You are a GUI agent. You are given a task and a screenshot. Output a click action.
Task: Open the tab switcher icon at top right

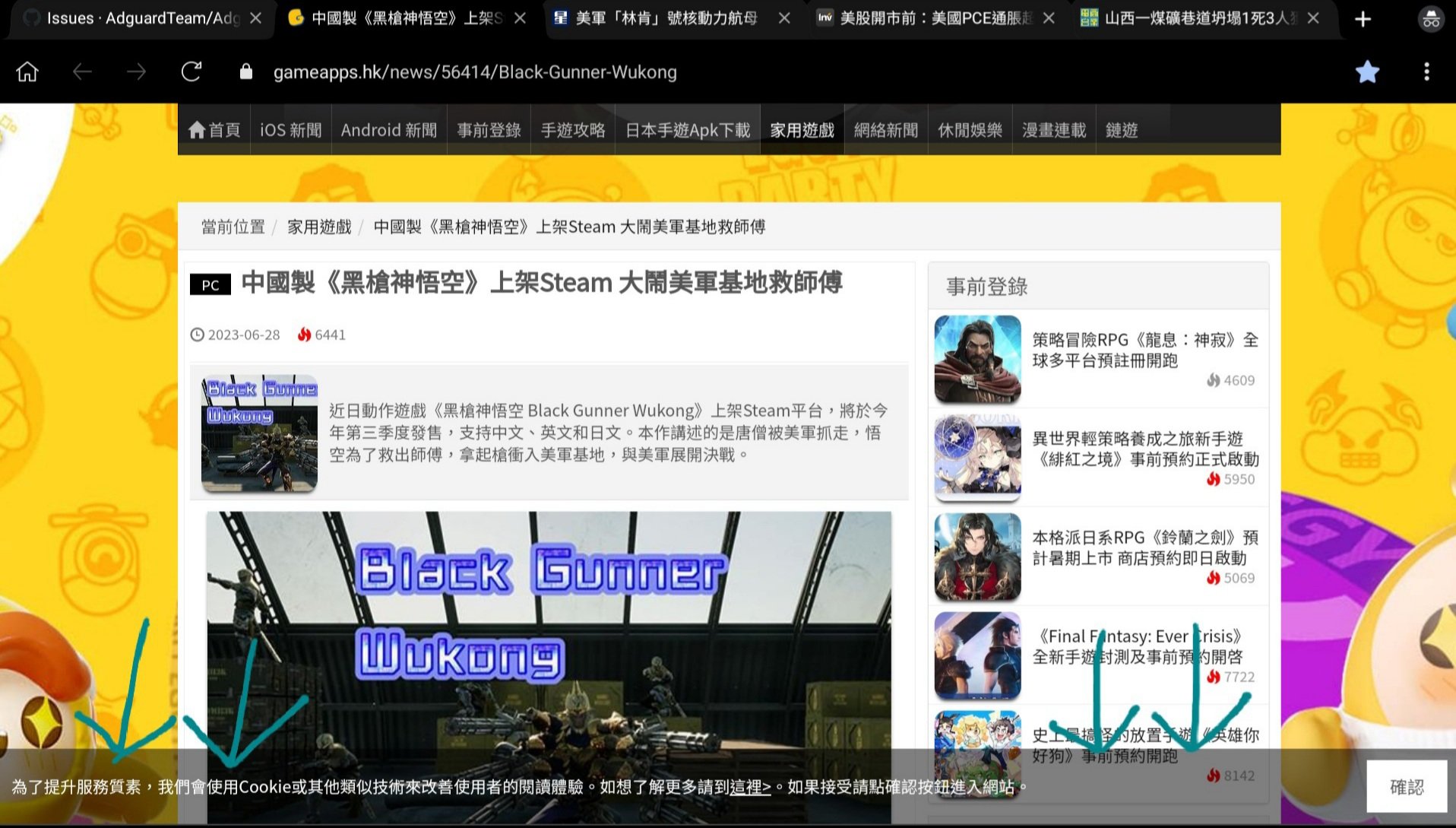click(x=1430, y=18)
